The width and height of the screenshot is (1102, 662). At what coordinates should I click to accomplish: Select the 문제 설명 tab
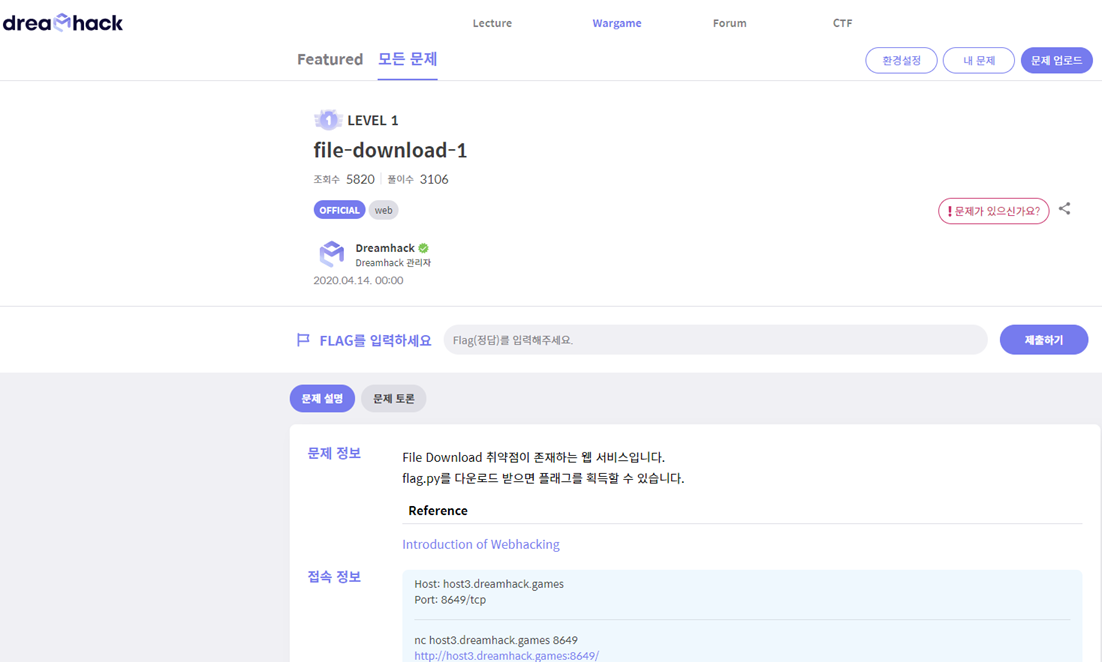(x=322, y=398)
